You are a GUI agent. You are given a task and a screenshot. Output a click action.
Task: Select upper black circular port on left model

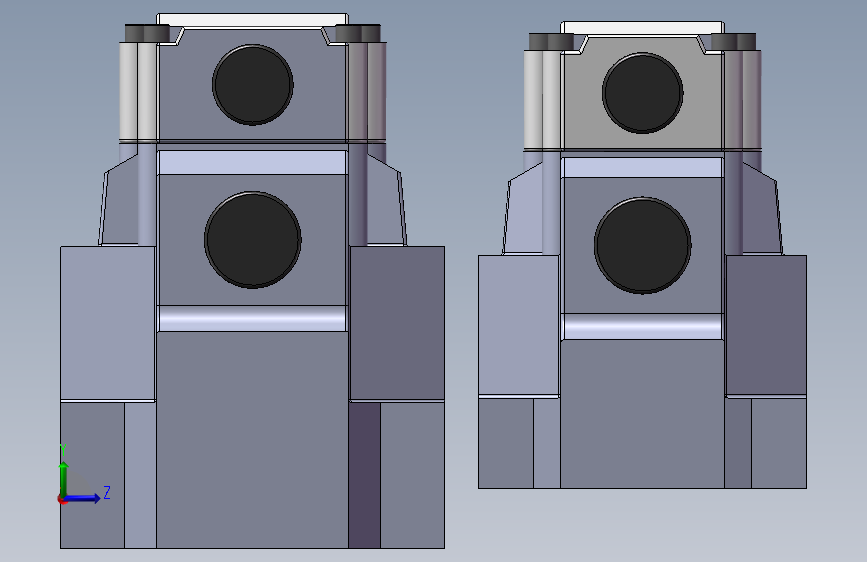(x=253, y=85)
